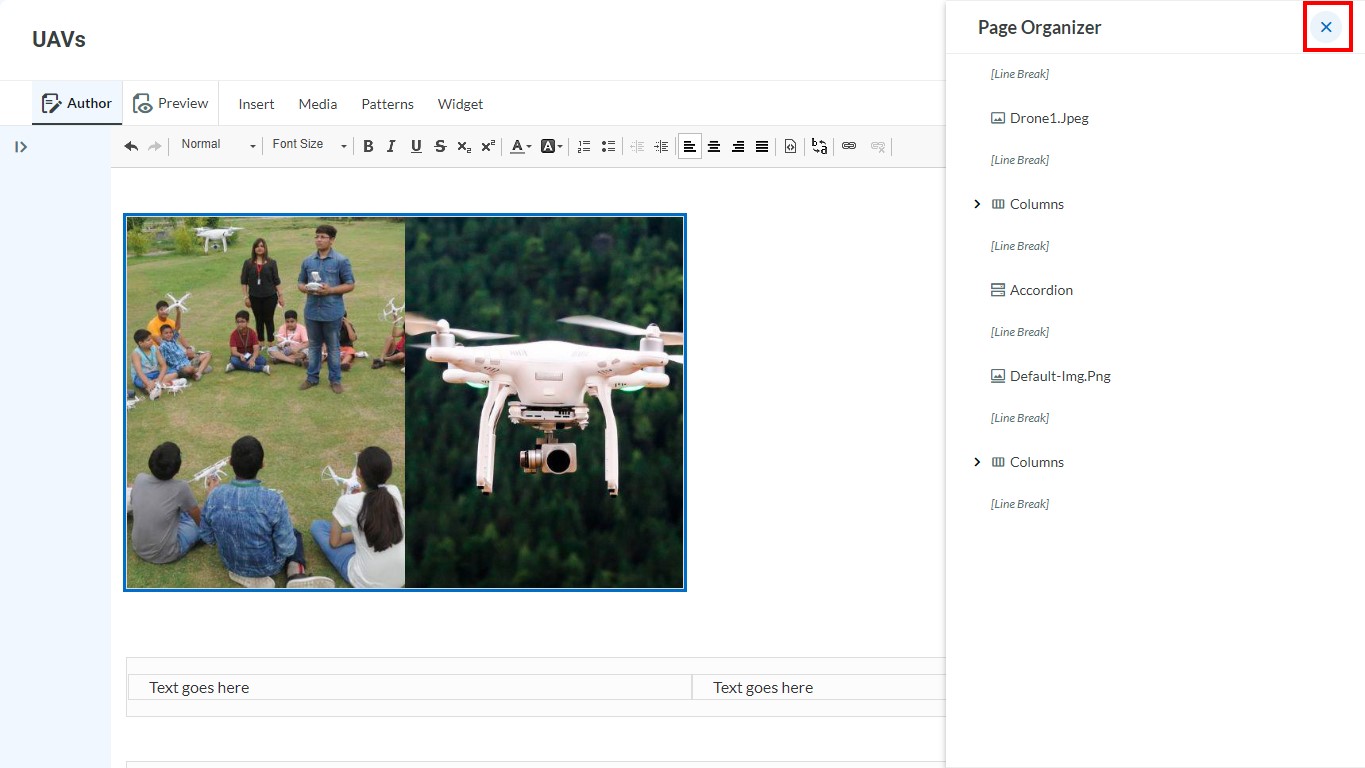The height and width of the screenshot is (768, 1365).
Task: Expand the second Columns item below Default-Img.Png
Action: (x=977, y=462)
